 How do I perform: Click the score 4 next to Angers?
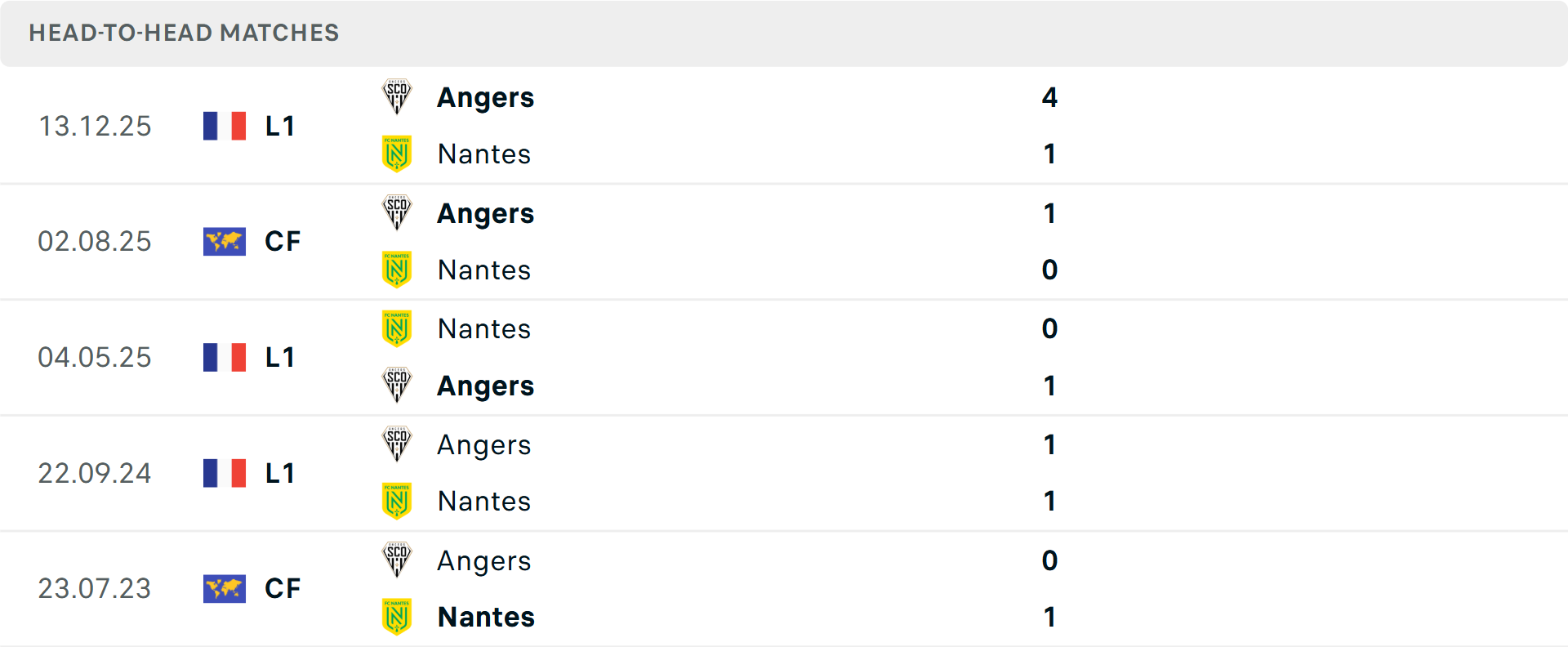pyautogui.click(x=1050, y=97)
